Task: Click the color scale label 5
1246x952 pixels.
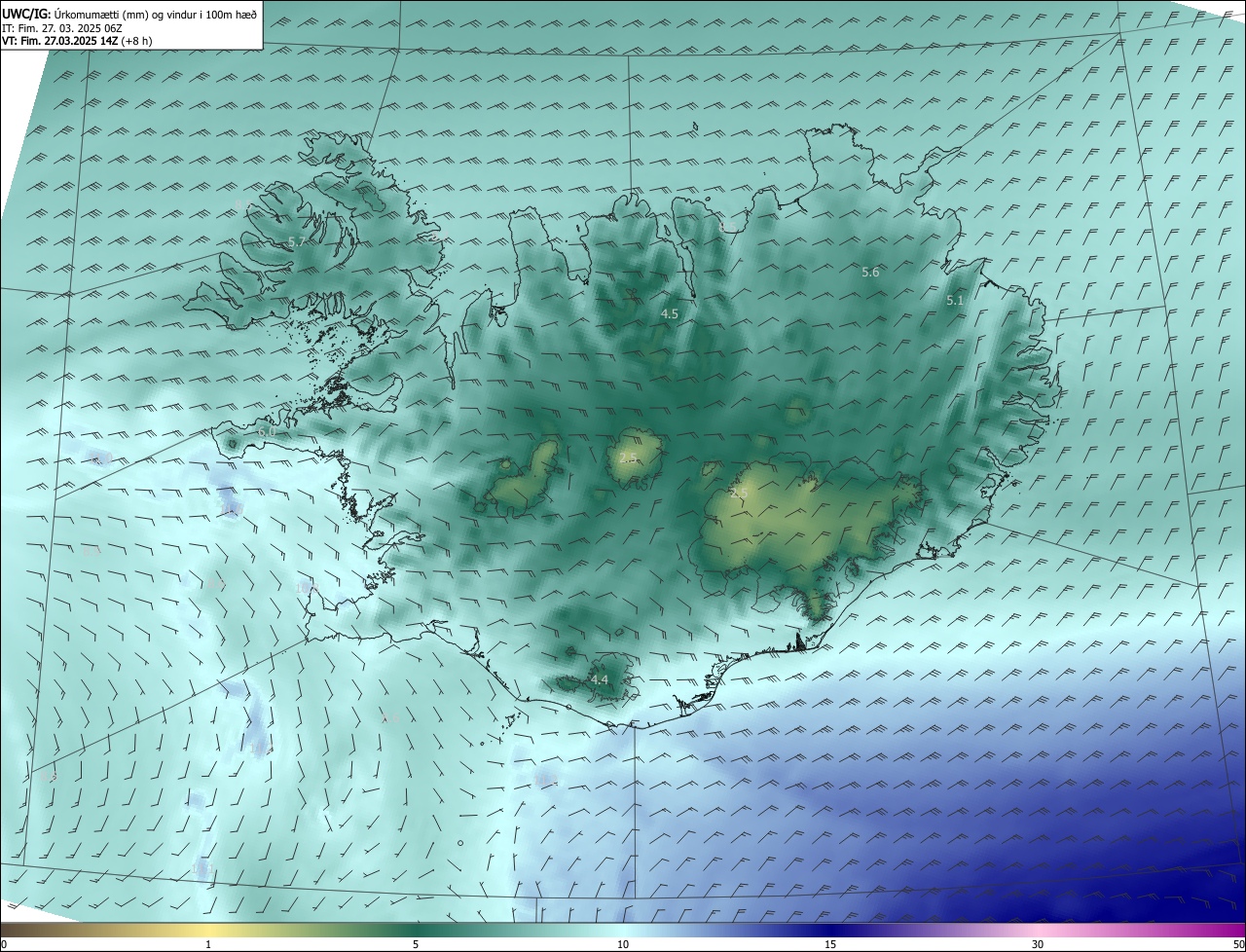Action: tap(416, 944)
